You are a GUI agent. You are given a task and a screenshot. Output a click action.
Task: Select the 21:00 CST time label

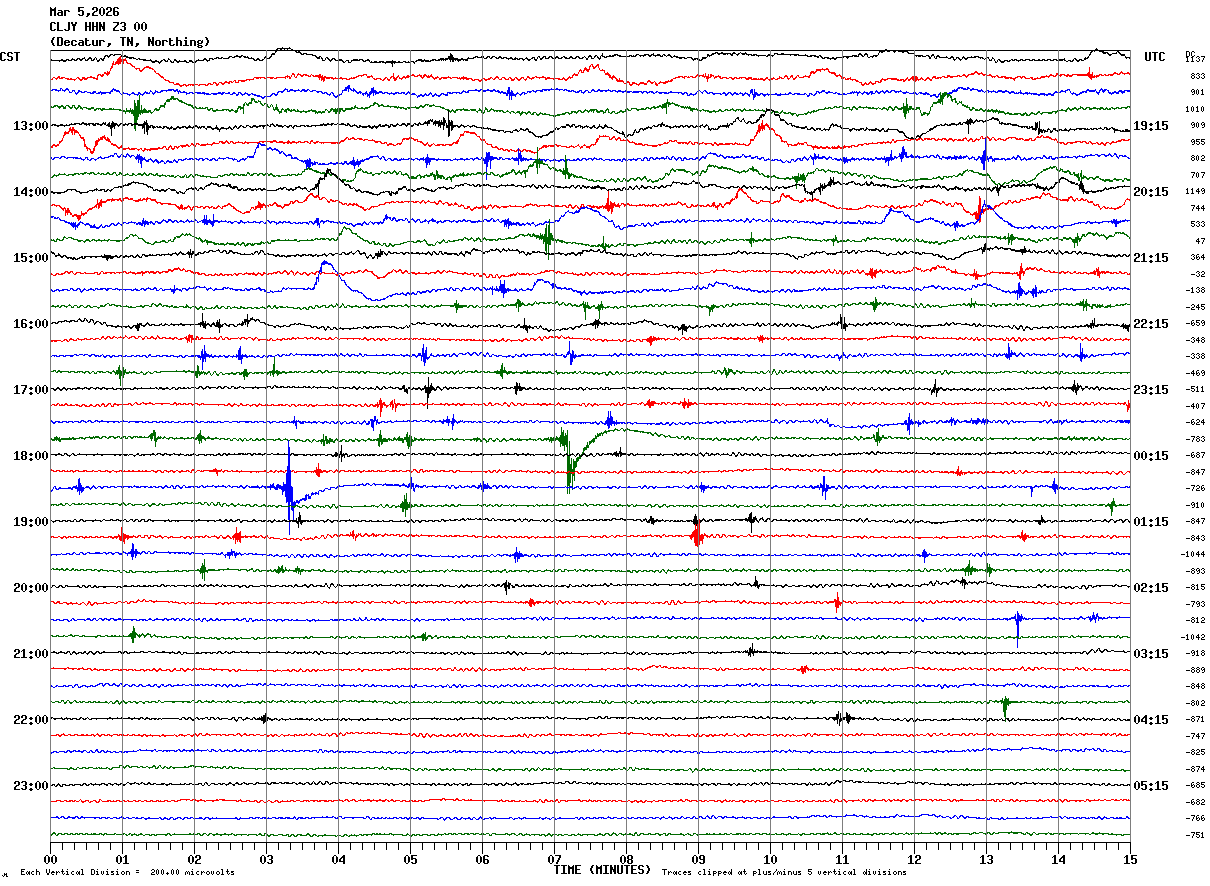(x=30, y=654)
